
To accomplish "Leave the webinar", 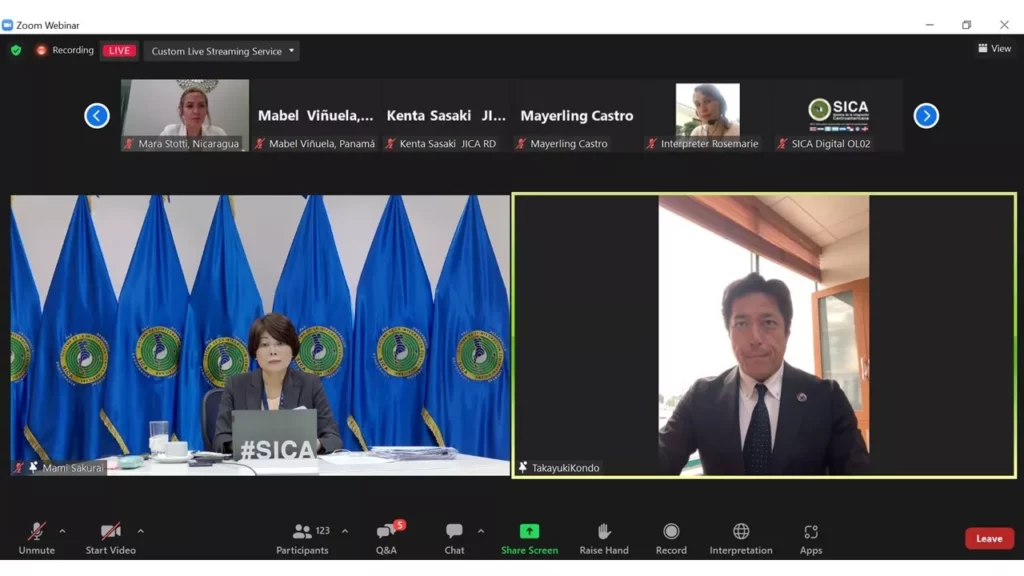I will coord(989,538).
